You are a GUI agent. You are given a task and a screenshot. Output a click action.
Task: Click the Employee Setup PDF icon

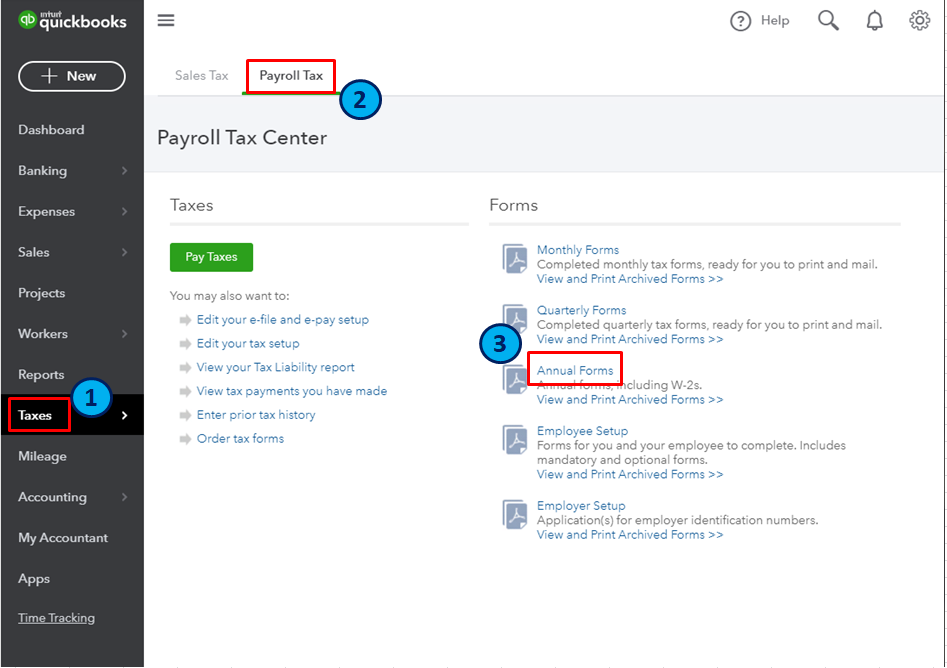pyautogui.click(x=515, y=440)
